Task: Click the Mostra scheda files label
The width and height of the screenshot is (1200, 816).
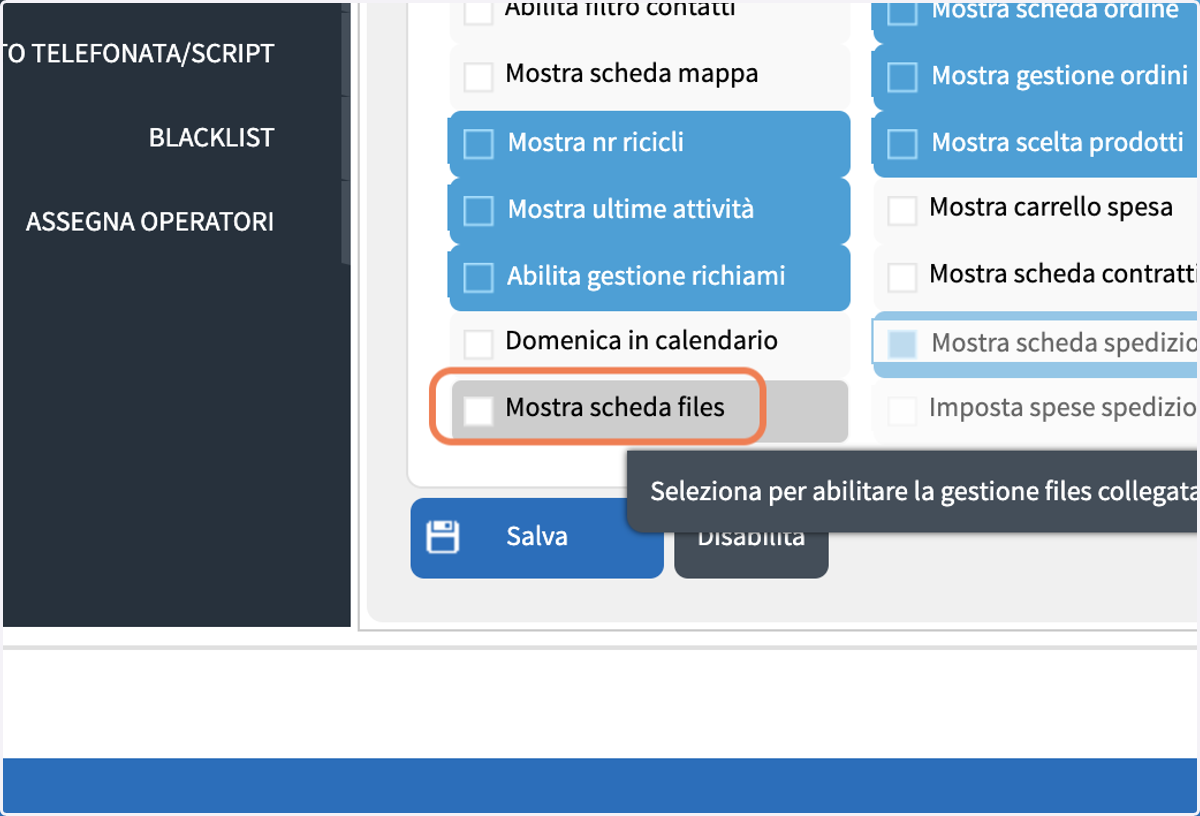Action: pyautogui.click(x=615, y=408)
